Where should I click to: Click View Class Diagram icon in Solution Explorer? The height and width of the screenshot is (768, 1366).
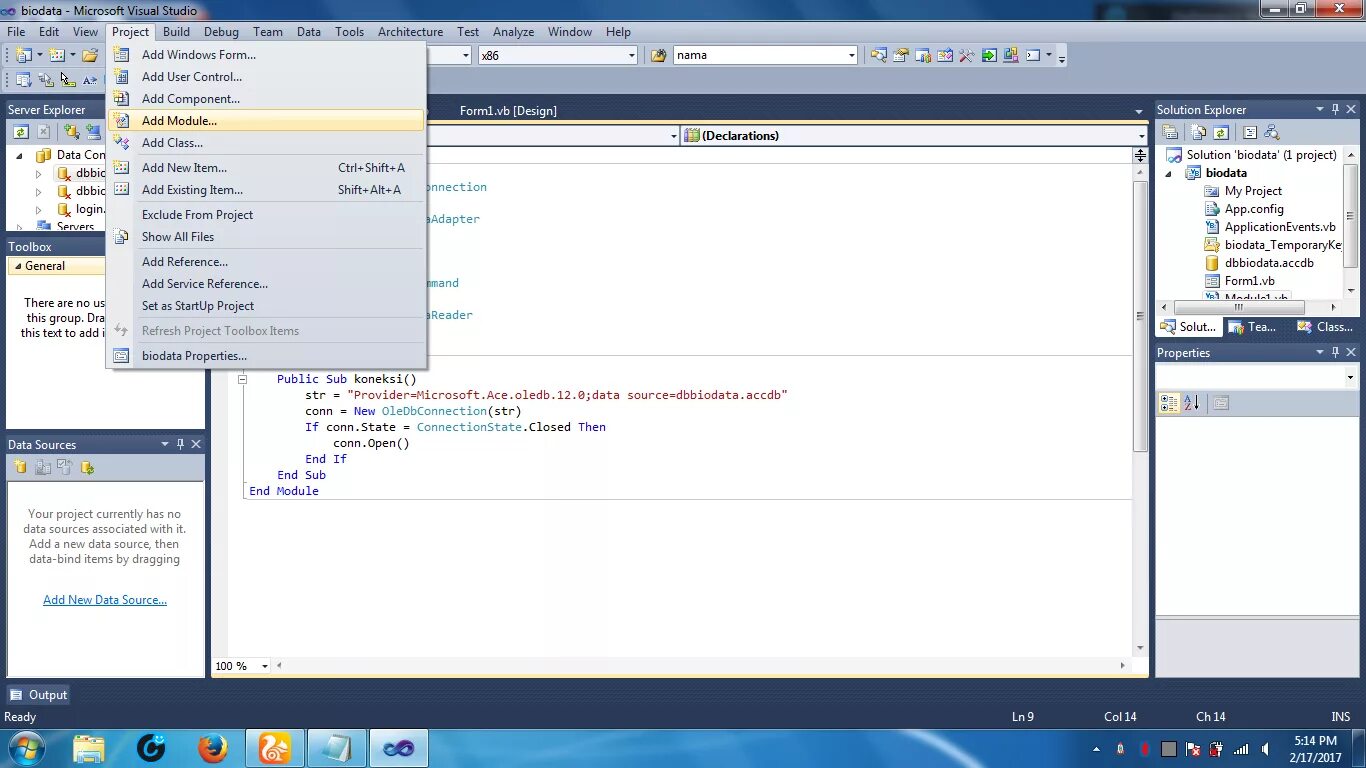pyautogui.click(x=1272, y=132)
